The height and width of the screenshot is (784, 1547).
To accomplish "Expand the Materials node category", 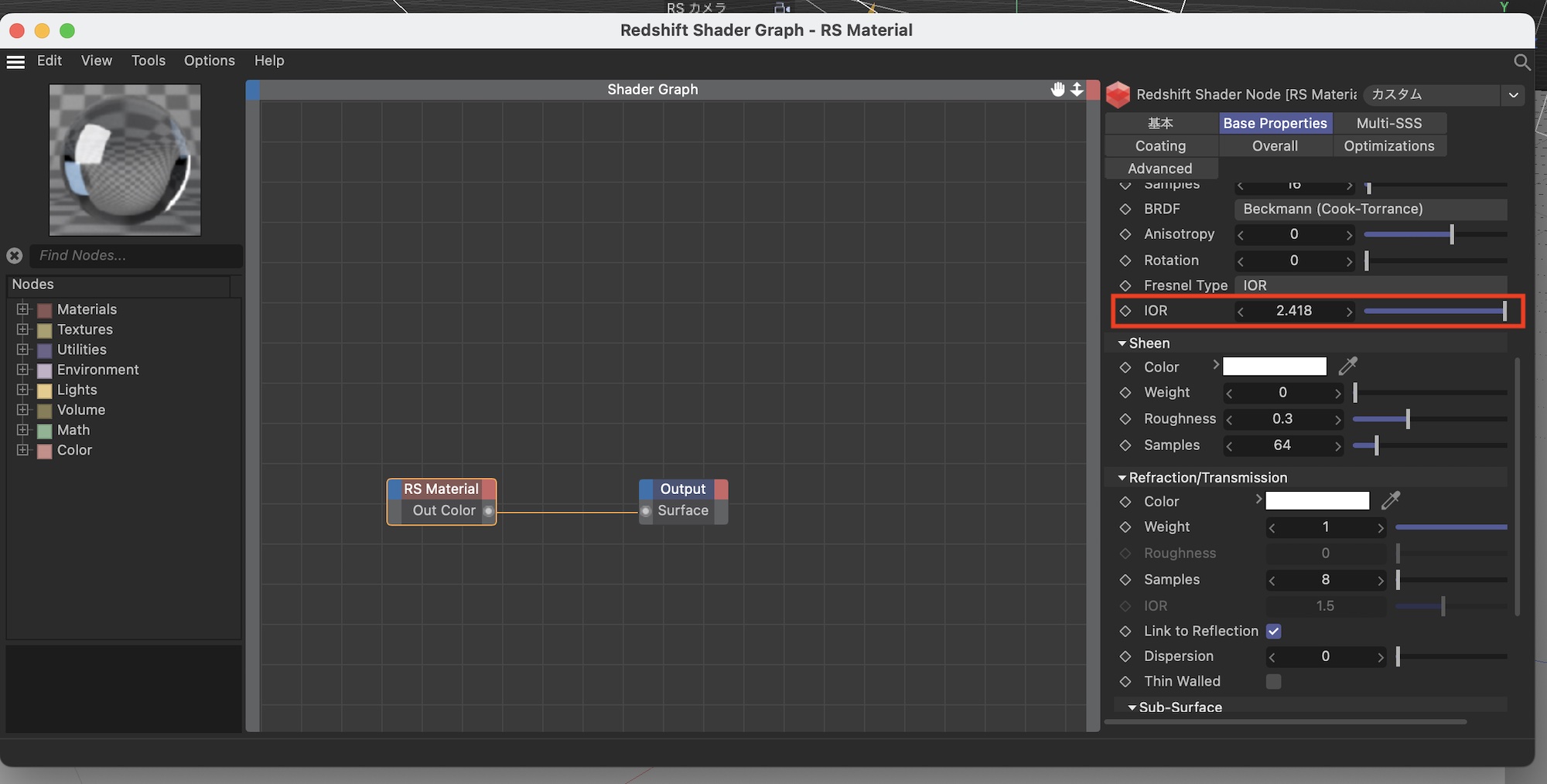I will coord(22,309).
